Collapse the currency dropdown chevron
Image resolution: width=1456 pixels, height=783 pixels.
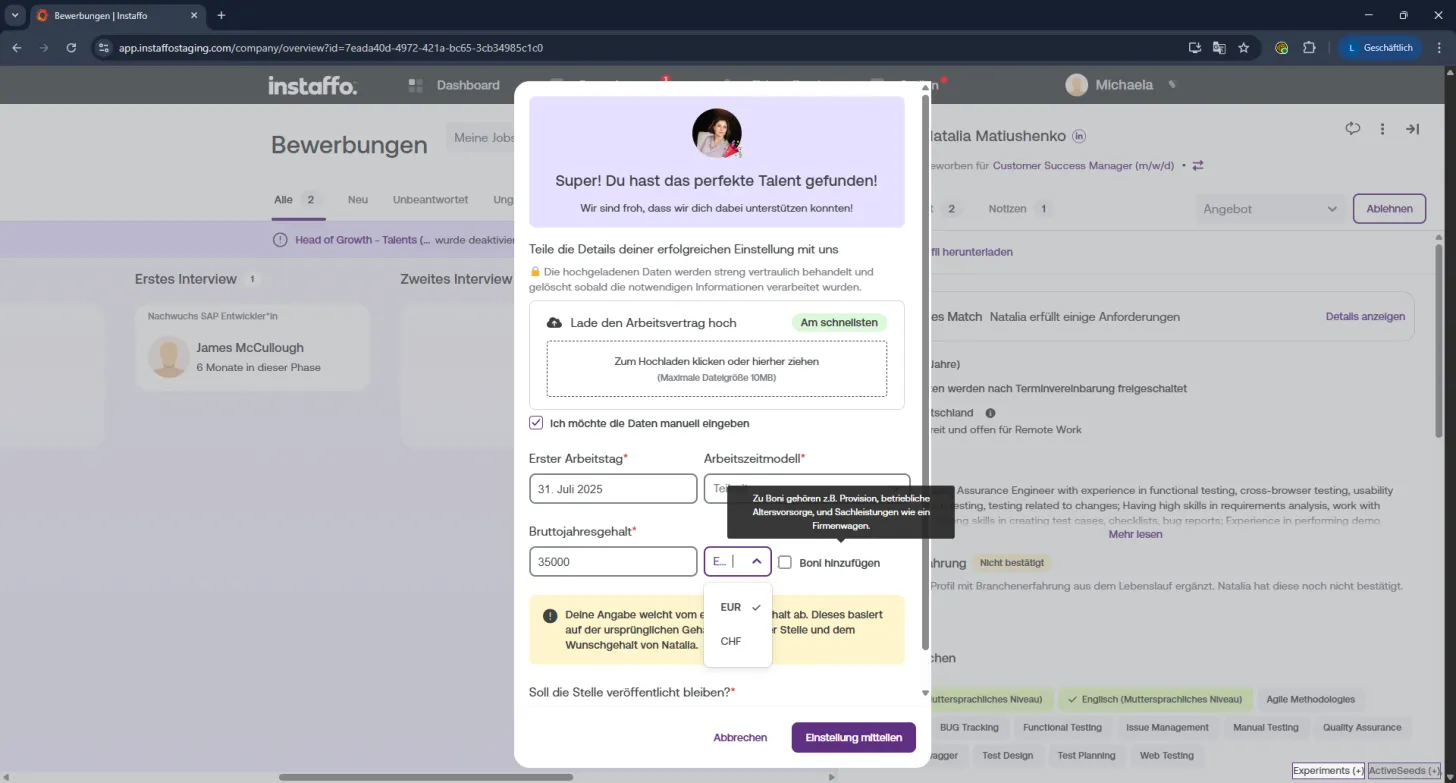(x=757, y=562)
